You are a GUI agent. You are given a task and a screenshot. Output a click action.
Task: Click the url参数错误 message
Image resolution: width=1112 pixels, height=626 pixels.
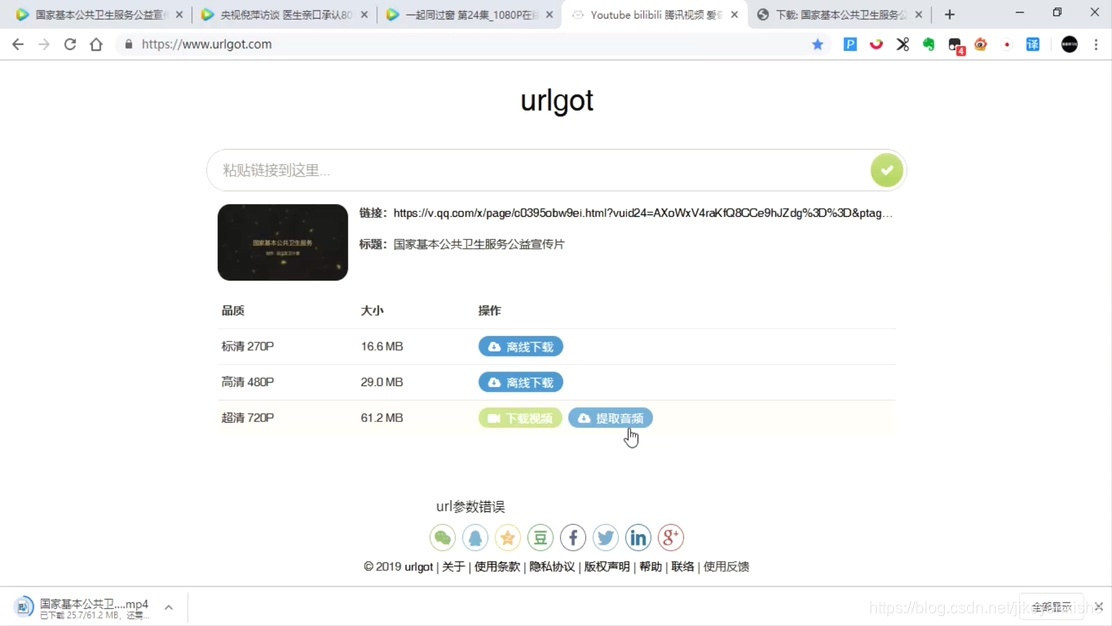click(x=470, y=506)
